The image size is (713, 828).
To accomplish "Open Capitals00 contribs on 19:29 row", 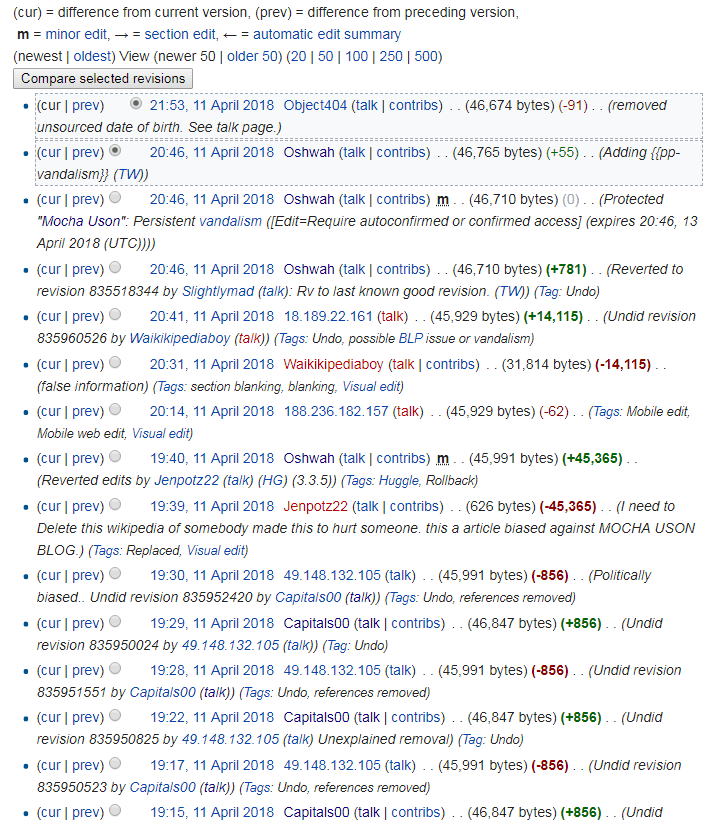I will tap(416, 624).
